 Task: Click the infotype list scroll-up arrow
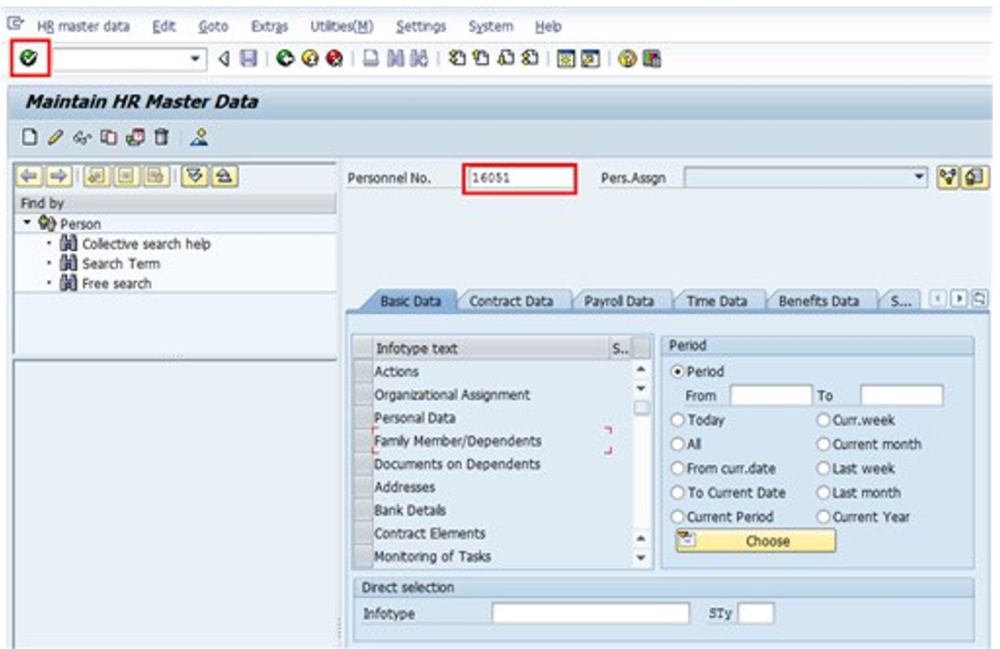click(641, 370)
